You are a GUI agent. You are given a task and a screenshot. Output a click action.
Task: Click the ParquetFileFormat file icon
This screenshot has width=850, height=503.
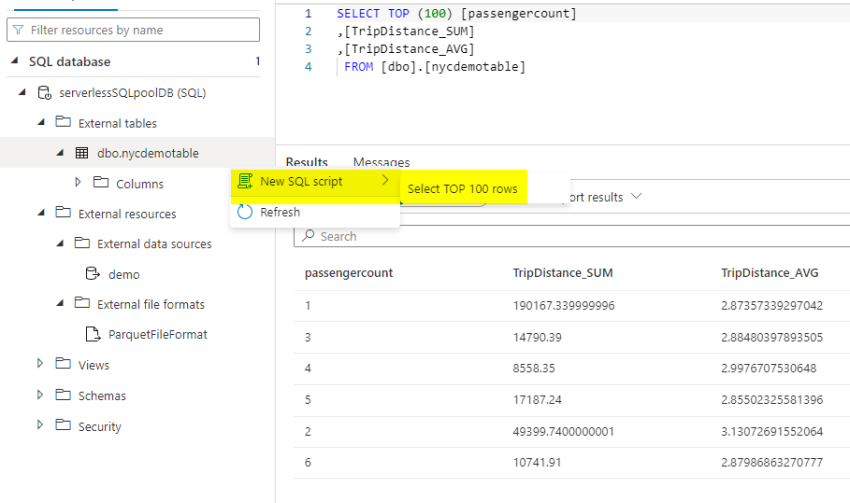pyautogui.click(x=93, y=334)
